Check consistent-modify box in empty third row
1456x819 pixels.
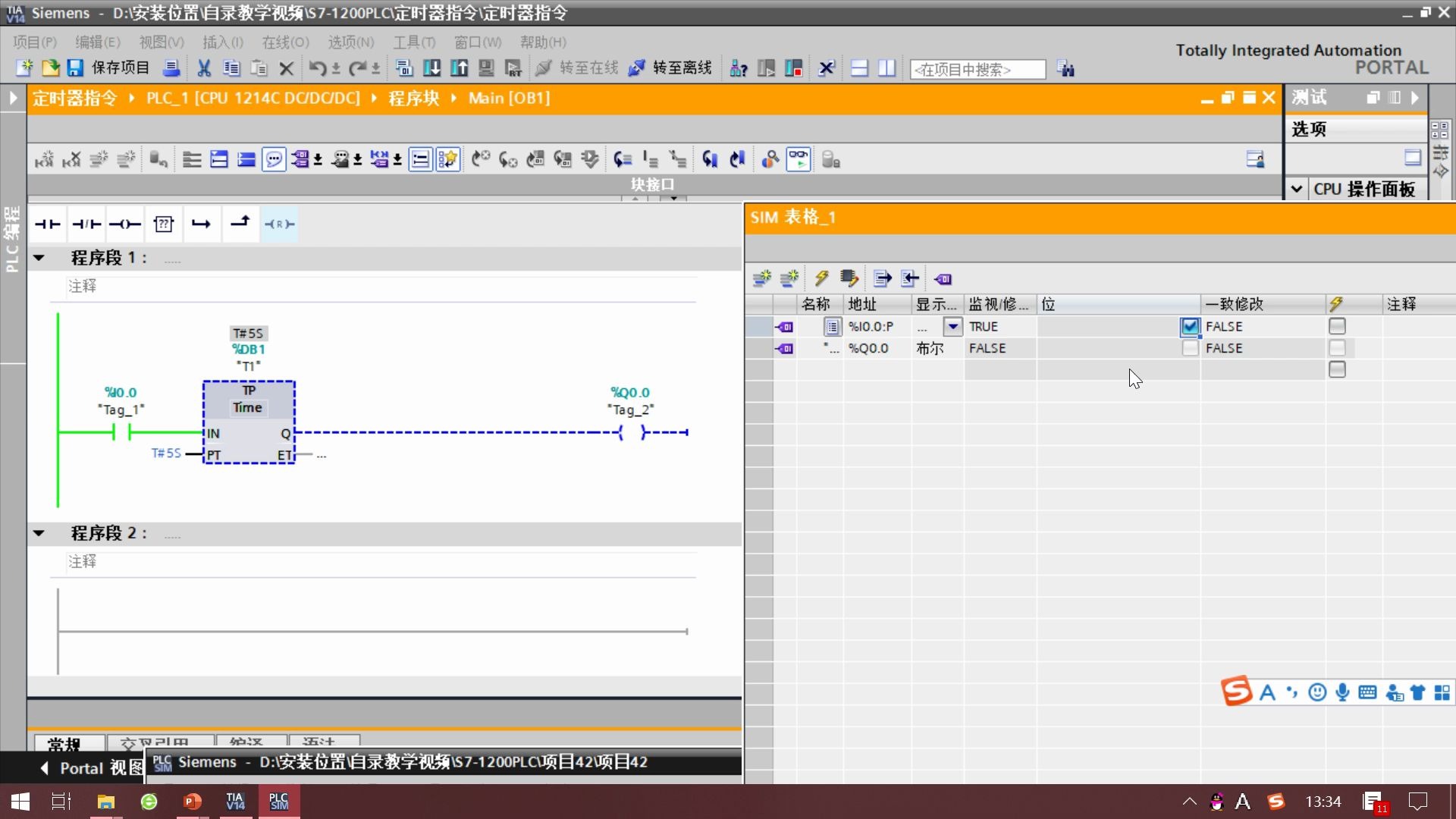tap(1337, 369)
